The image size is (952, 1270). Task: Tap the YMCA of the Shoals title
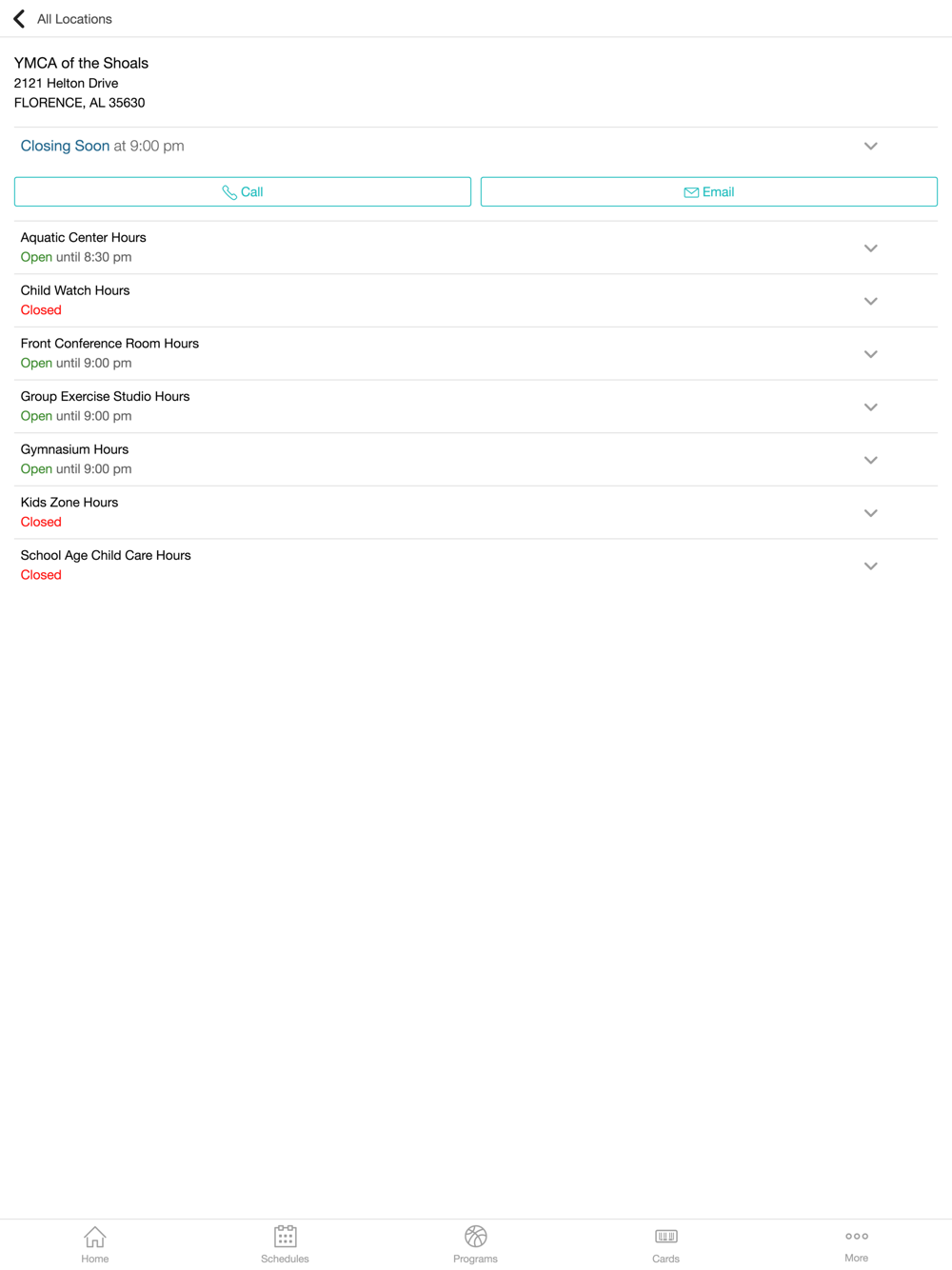81,63
